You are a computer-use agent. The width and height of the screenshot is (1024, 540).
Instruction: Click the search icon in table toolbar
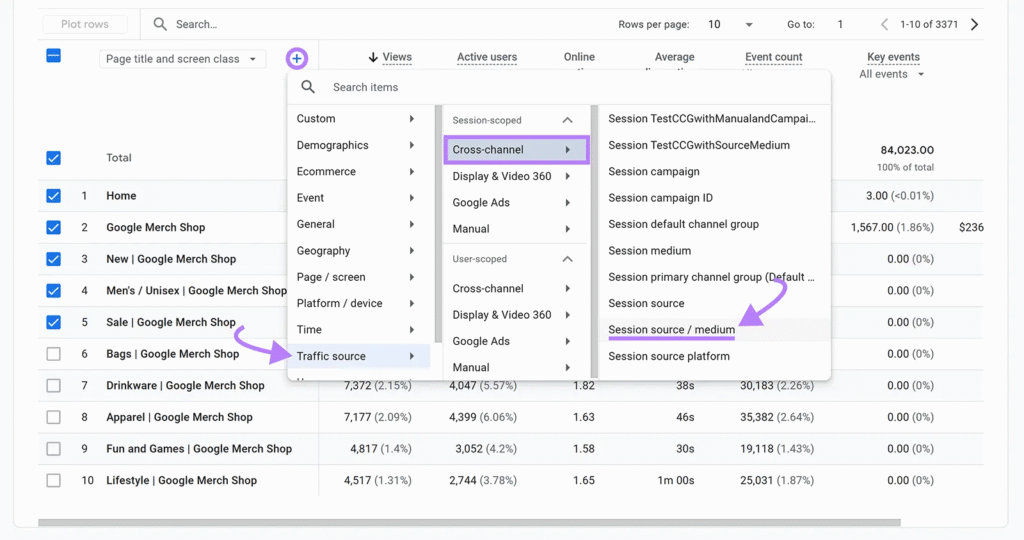160,24
